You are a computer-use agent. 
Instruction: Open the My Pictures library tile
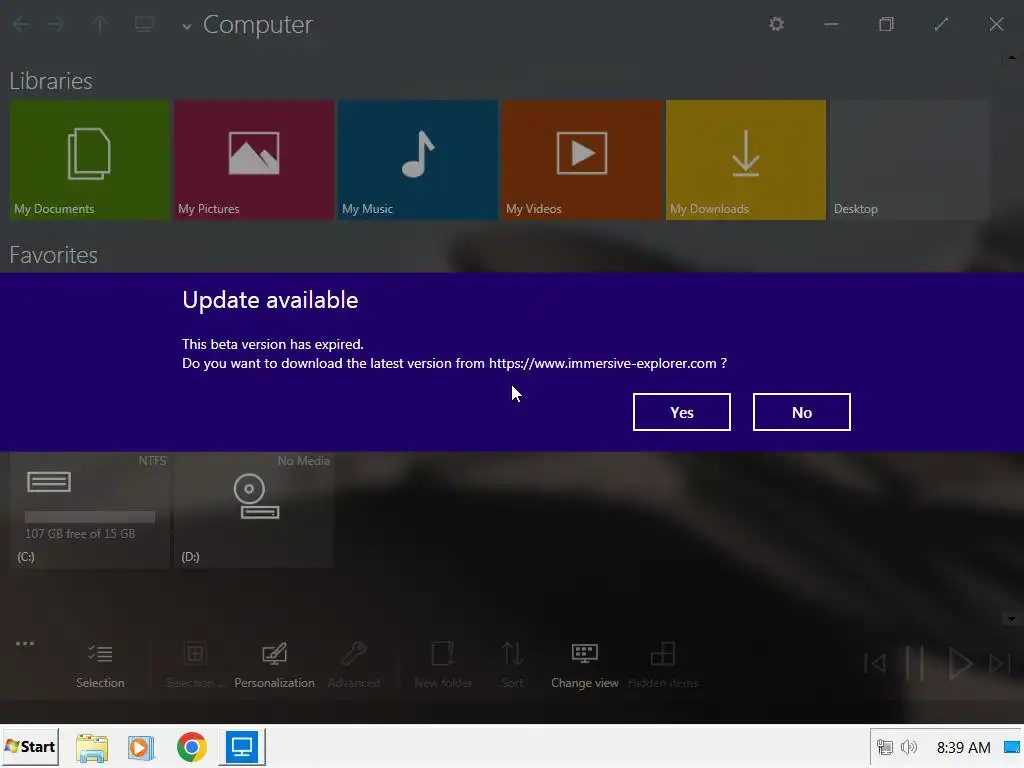click(253, 160)
